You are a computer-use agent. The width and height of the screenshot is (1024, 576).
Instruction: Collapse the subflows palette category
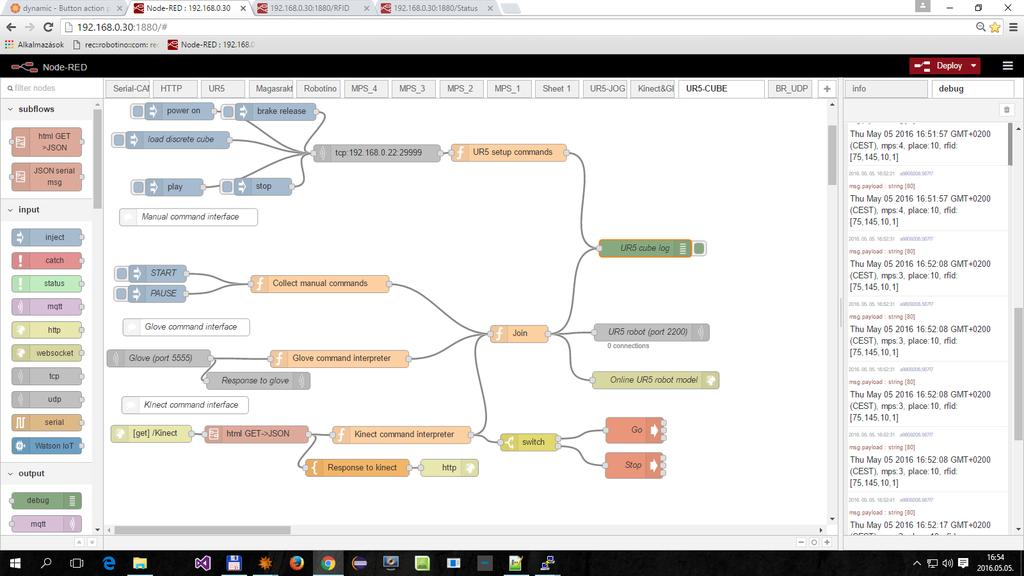tap(10, 109)
